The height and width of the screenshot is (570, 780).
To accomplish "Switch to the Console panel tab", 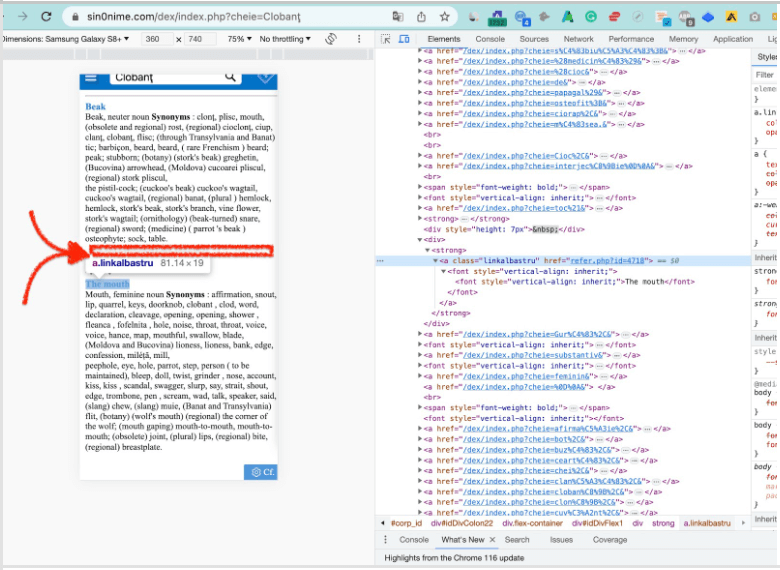I will click(490, 39).
